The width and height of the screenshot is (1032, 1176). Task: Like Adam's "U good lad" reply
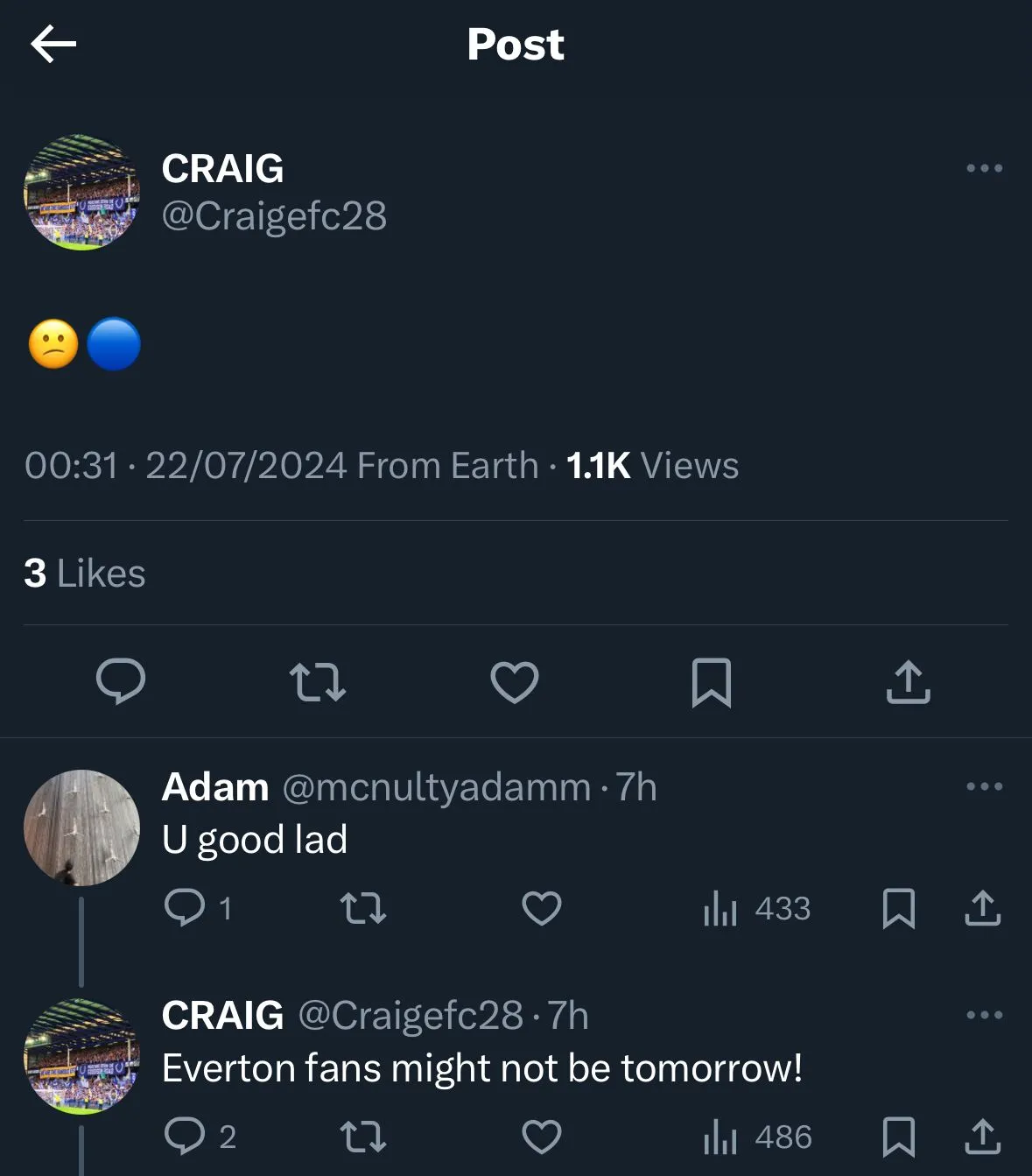[542, 908]
